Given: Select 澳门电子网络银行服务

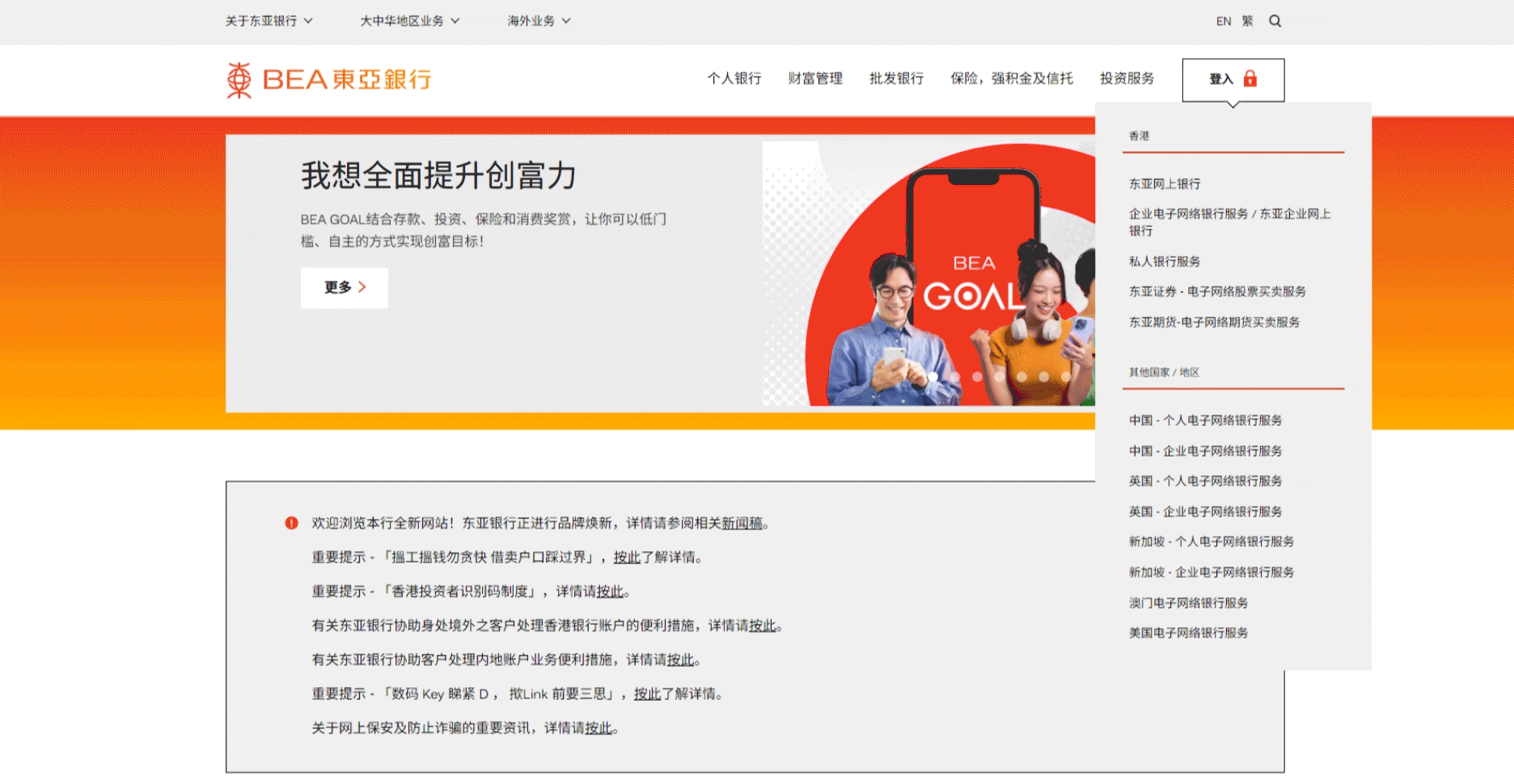Looking at the screenshot, I should [1188, 603].
